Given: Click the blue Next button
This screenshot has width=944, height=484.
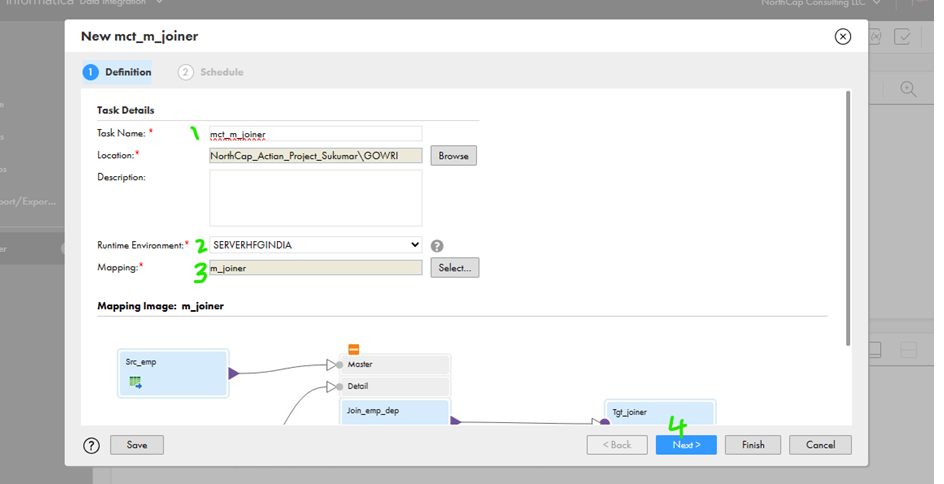Looking at the screenshot, I should coord(685,445).
